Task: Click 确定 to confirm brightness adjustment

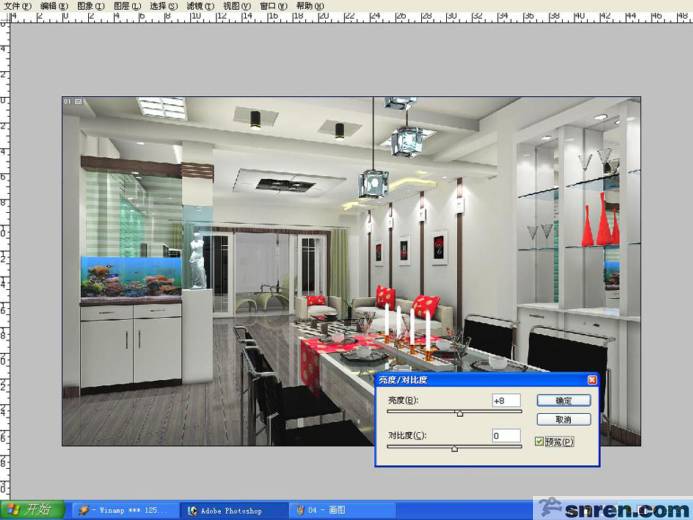Action: click(x=563, y=400)
